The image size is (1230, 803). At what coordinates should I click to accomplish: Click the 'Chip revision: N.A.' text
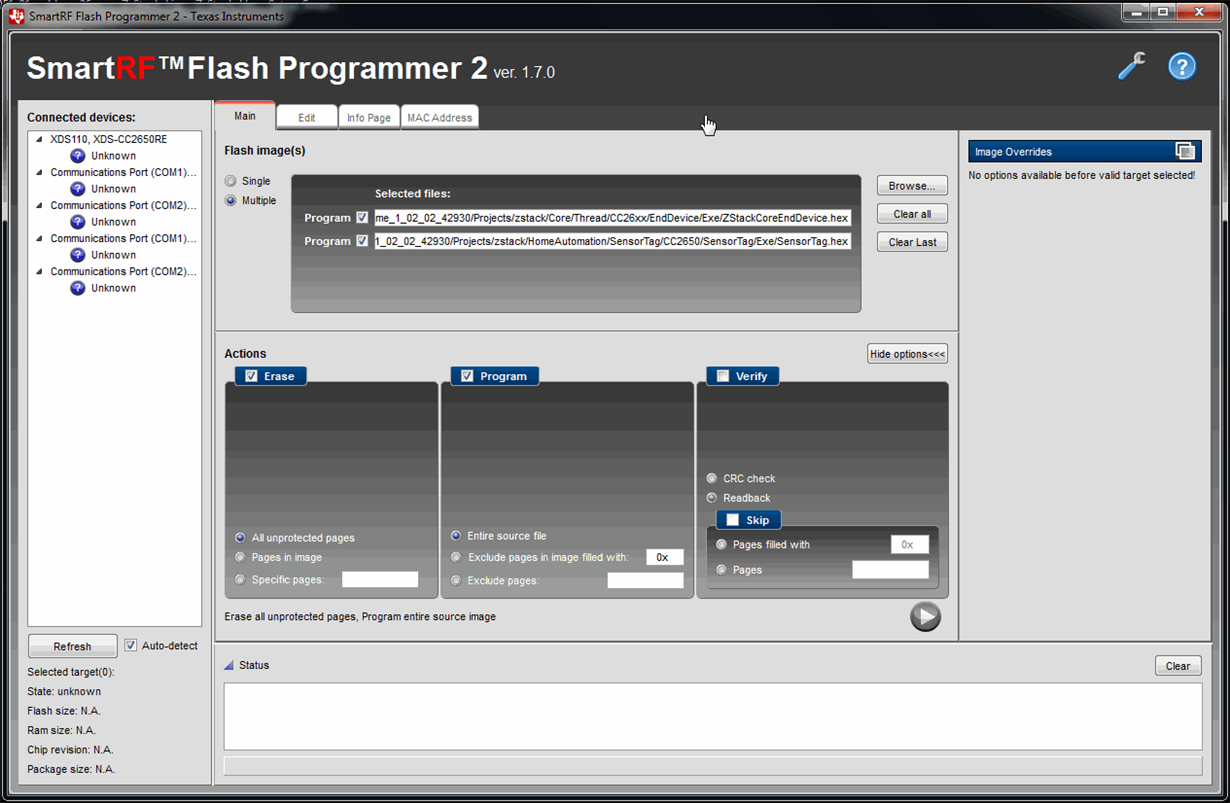click(70, 750)
